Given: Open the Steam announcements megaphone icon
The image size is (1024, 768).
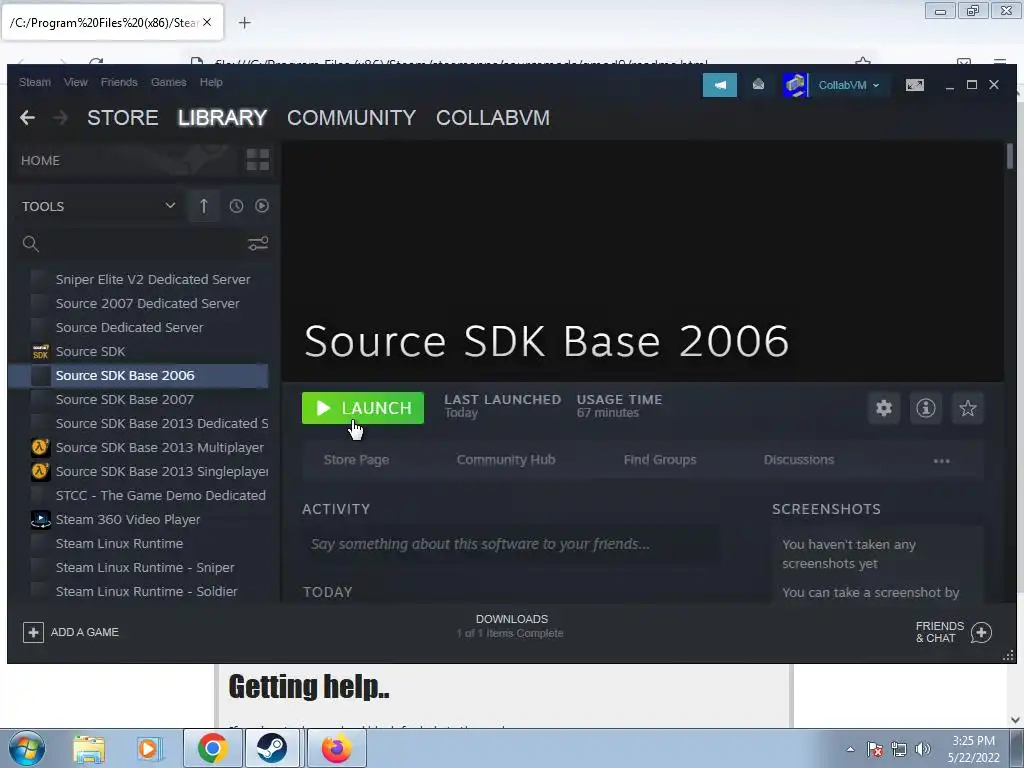Looking at the screenshot, I should click(720, 85).
